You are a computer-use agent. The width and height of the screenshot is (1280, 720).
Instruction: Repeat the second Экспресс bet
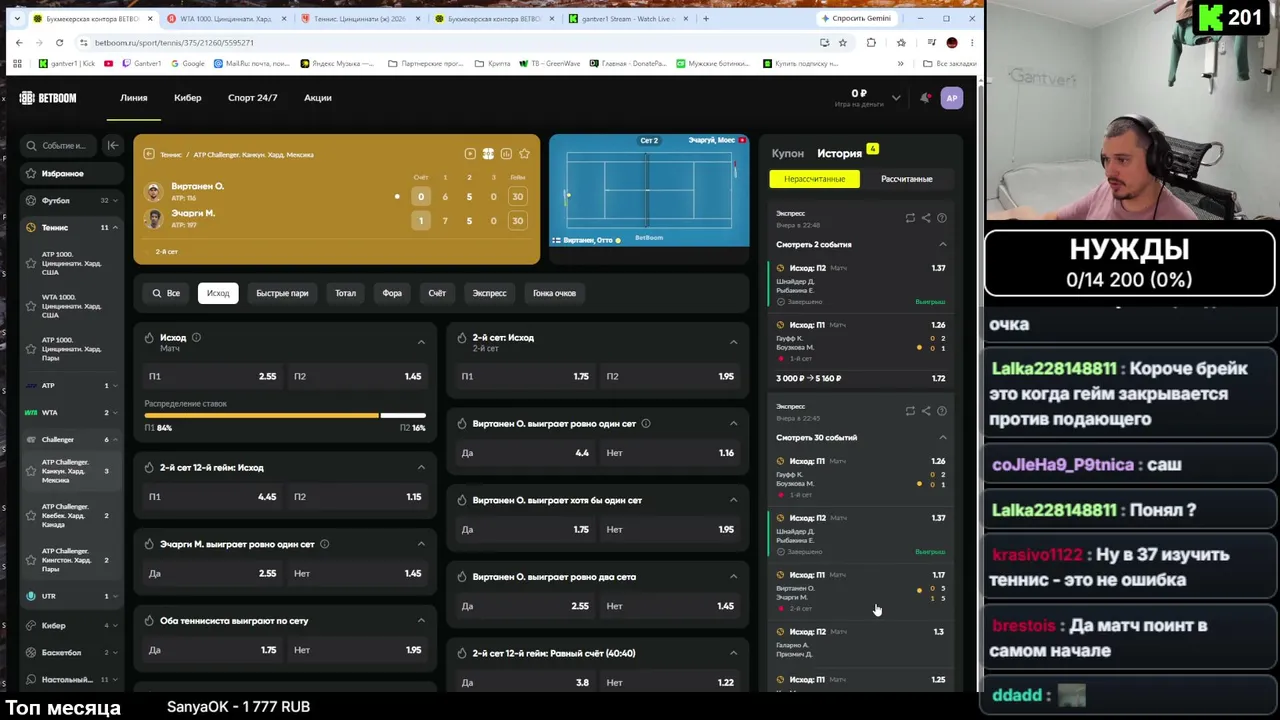click(910, 411)
